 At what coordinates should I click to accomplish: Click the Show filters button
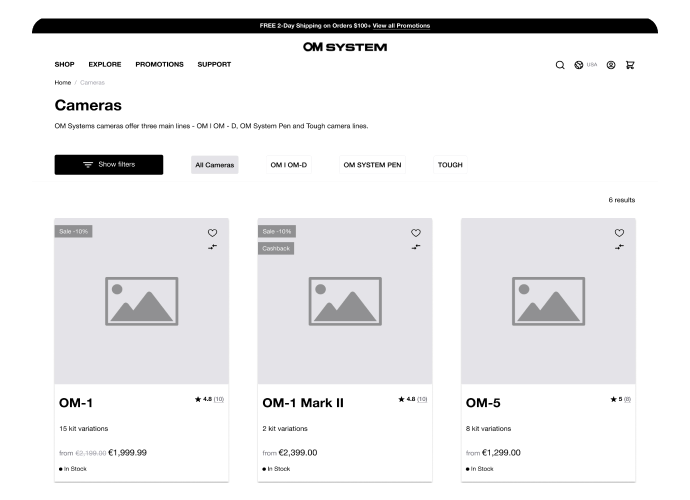109,165
